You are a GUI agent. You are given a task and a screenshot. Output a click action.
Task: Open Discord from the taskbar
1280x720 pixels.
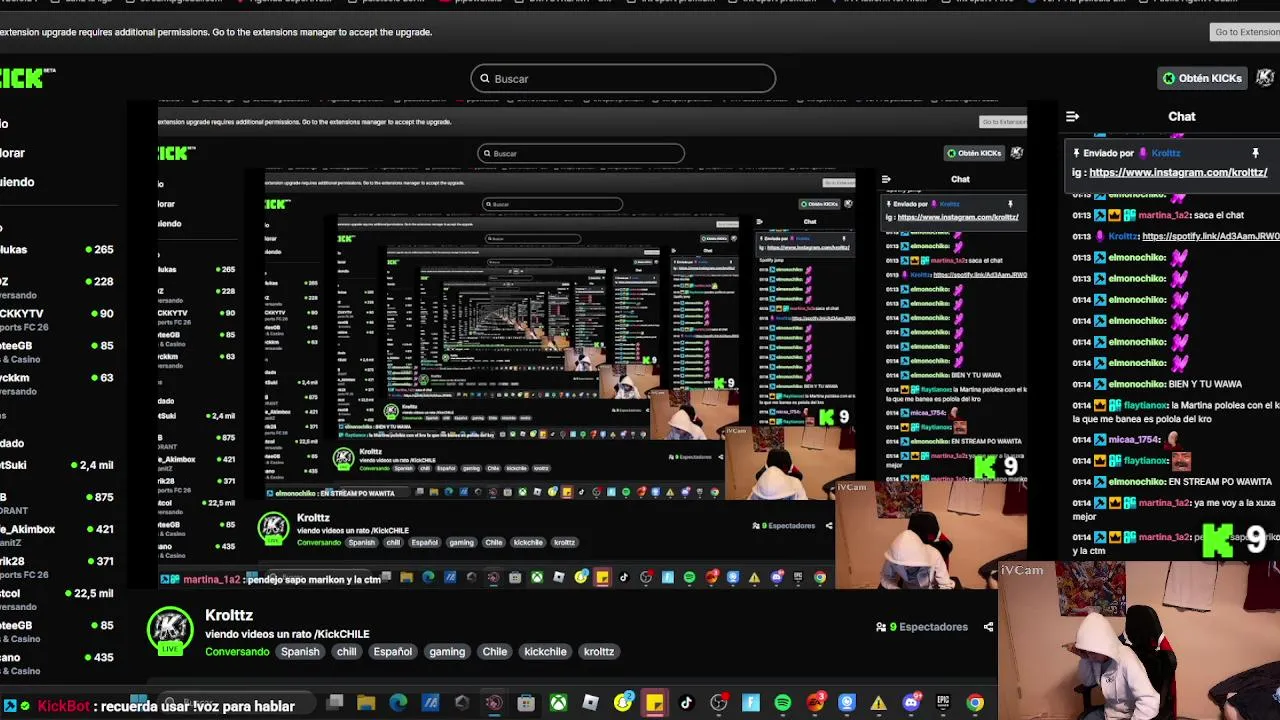(911, 703)
